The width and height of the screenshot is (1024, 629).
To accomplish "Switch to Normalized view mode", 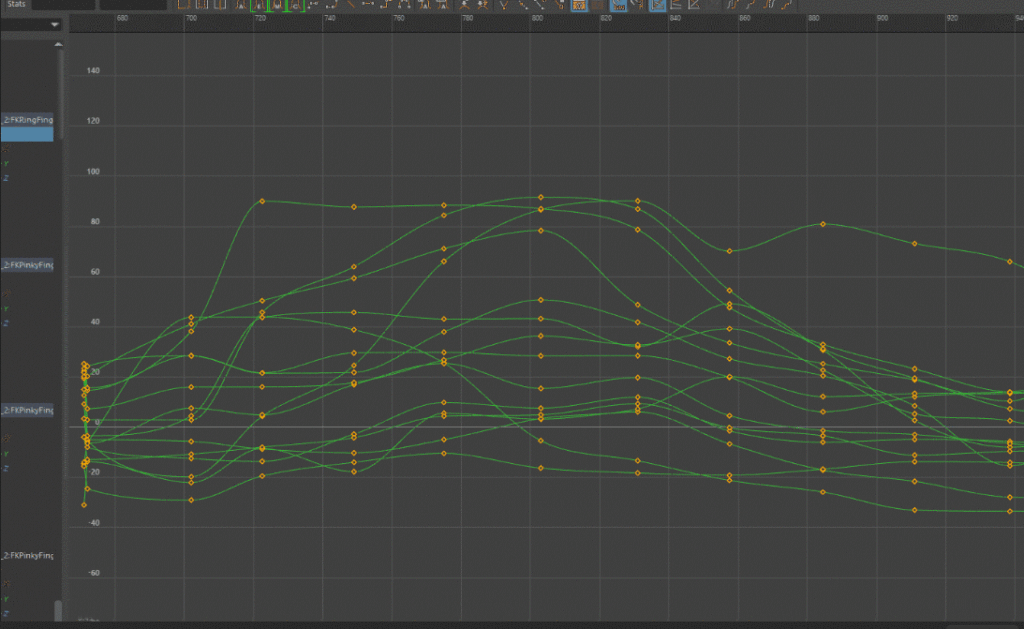I will pyautogui.click(x=694, y=5).
